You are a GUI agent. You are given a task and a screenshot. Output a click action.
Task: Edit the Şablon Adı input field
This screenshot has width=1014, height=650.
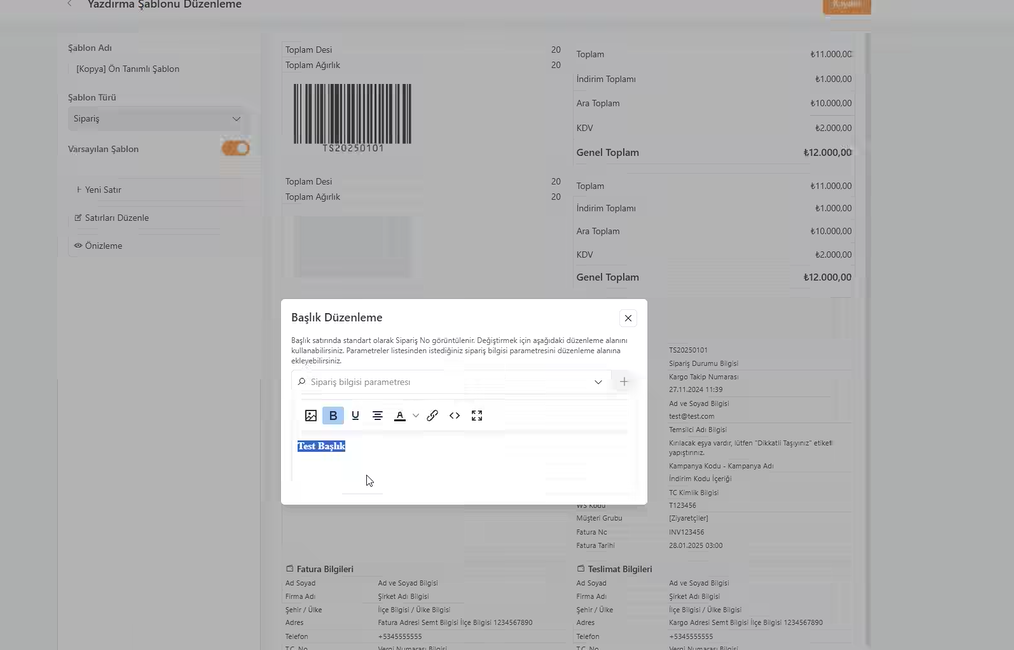point(157,69)
